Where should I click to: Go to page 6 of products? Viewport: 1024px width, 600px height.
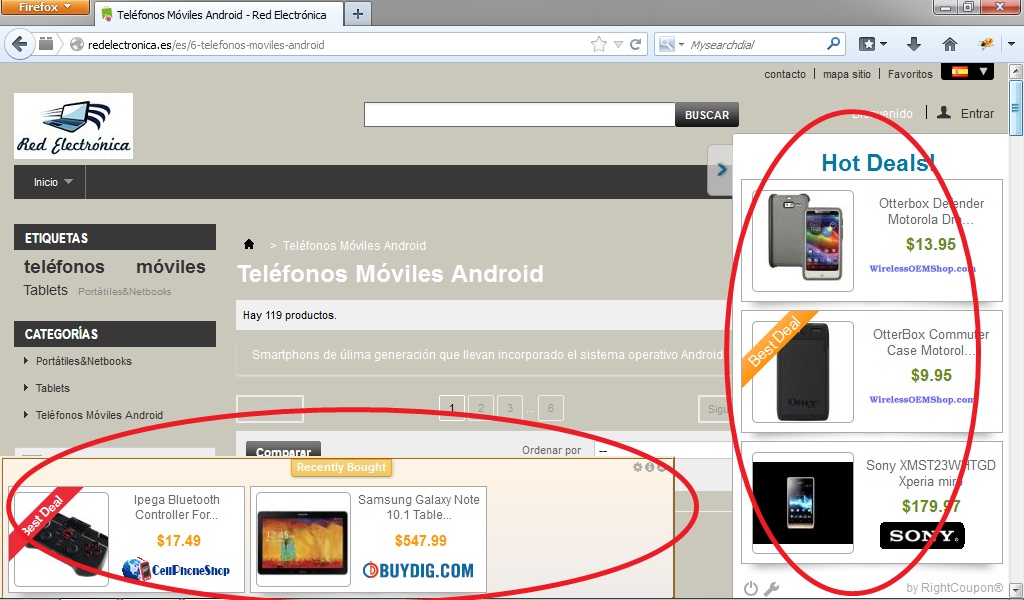551,408
